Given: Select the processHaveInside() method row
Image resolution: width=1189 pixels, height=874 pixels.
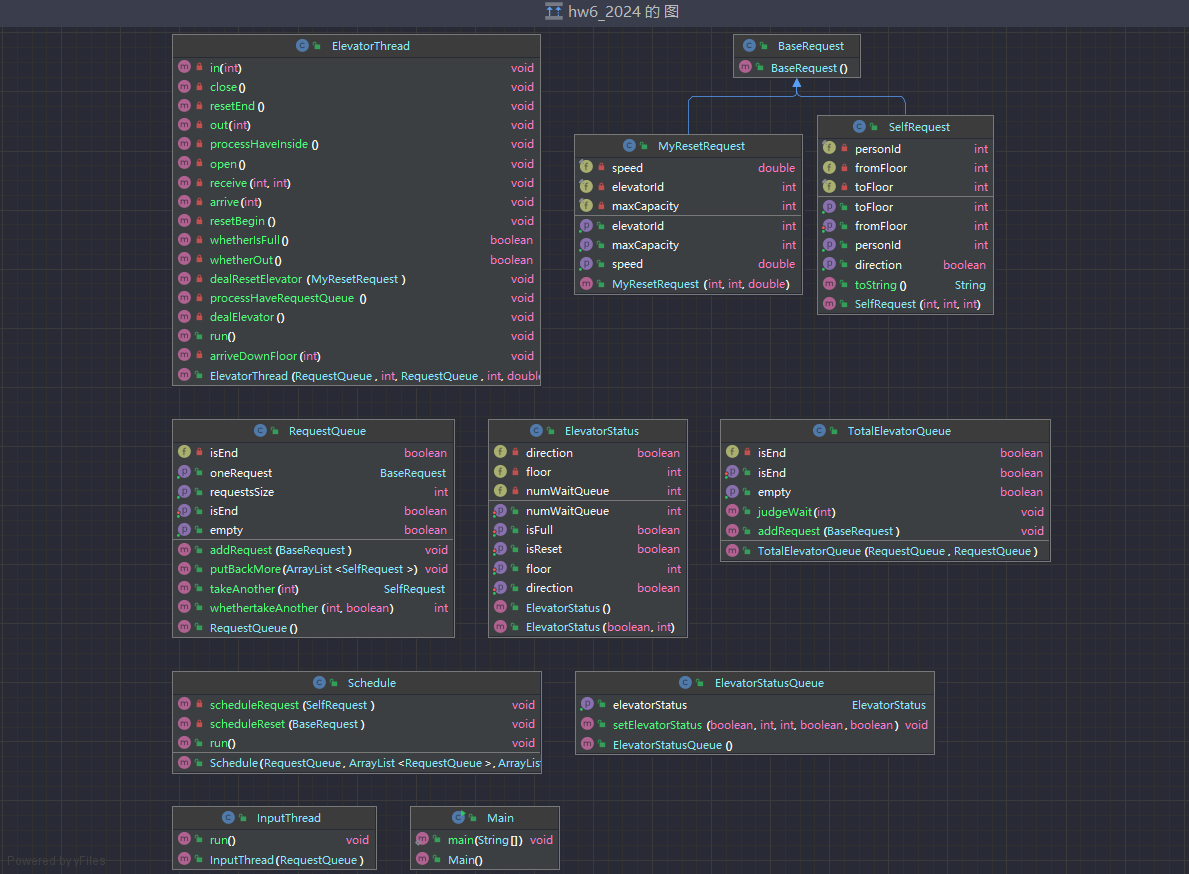Looking at the screenshot, I should click(x=356, y=144).
